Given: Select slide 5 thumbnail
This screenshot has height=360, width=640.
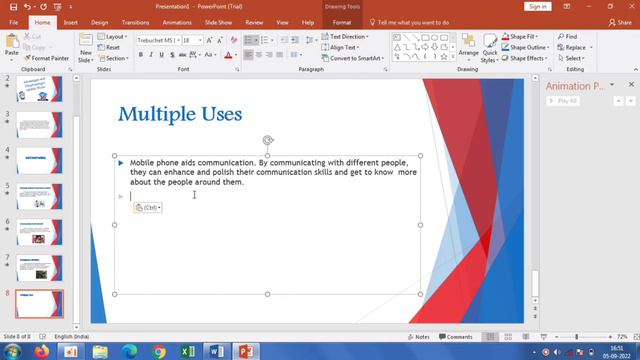Looking at the screenshot, I should [39, 196].
